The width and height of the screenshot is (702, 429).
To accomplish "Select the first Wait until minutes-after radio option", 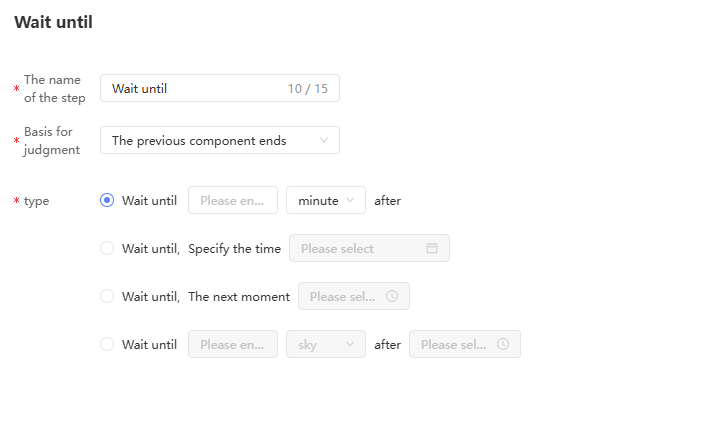I will tap(107, 200).
